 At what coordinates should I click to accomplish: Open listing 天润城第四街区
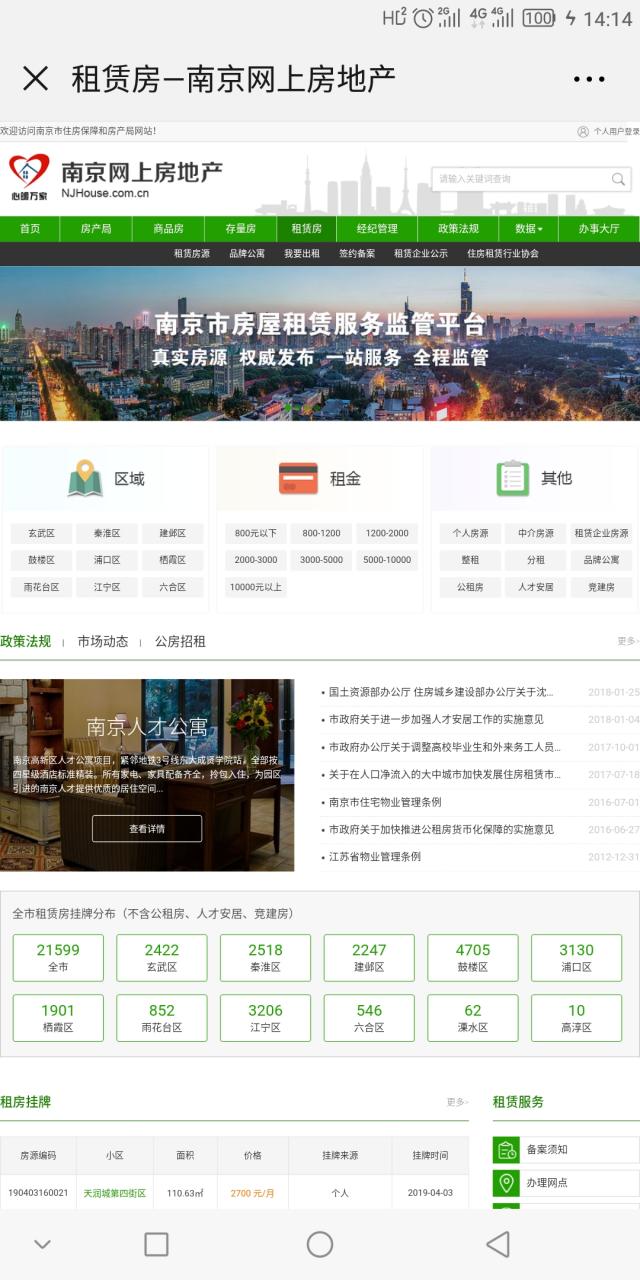point(114,1193)
